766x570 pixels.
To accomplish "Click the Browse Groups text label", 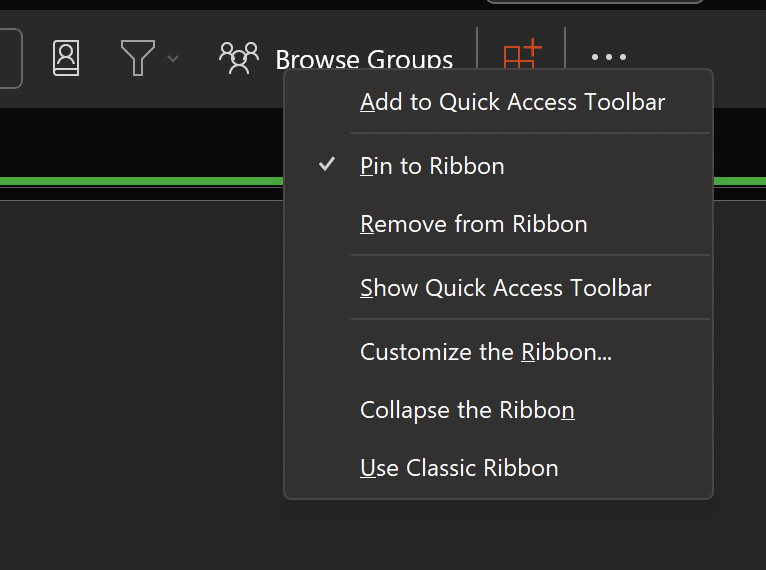I will pos(364,60).
